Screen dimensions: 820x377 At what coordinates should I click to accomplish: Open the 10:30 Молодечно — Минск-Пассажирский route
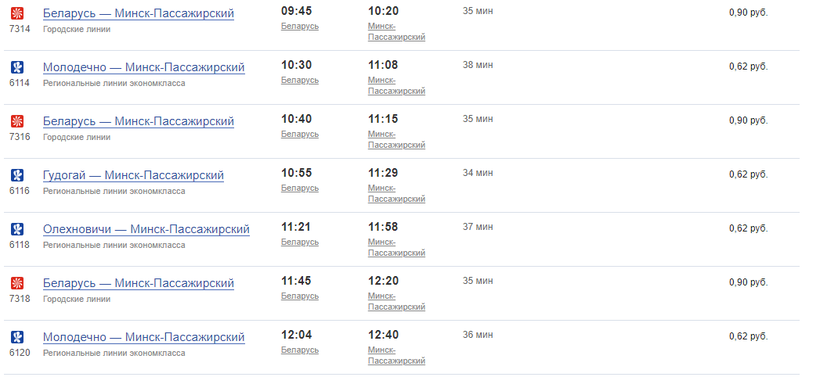click(144, 67)
